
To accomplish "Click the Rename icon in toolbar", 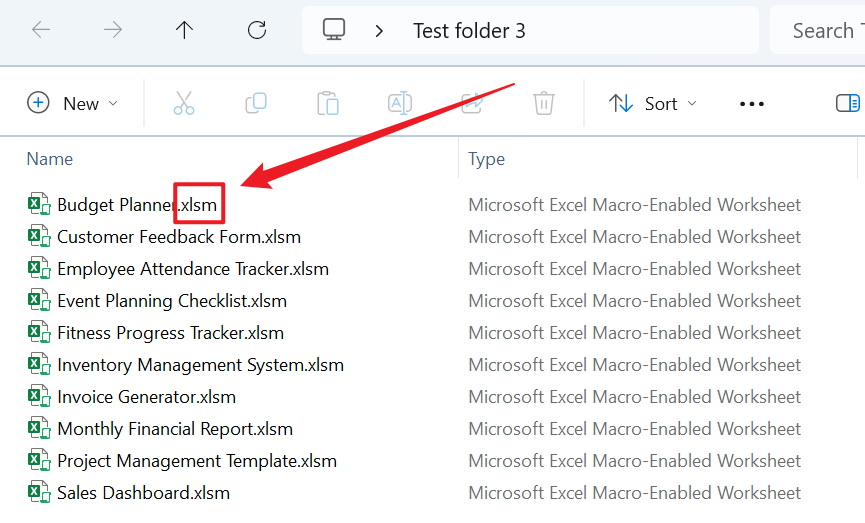I will tap(400, 103).
